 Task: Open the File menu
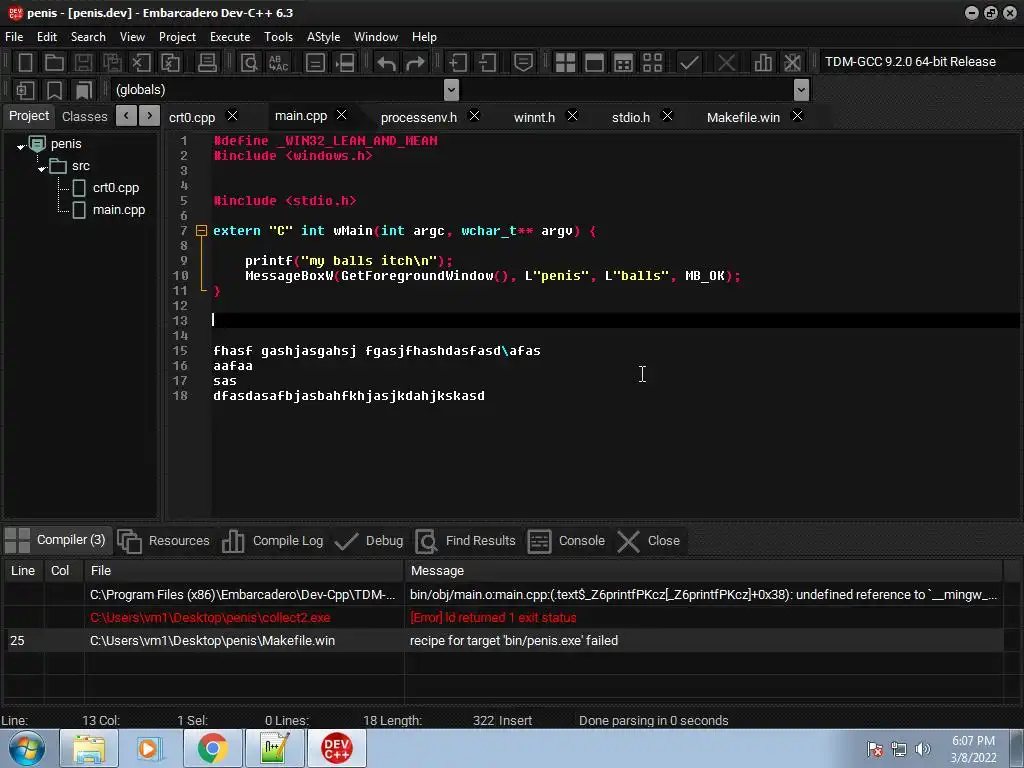(x=14, y=37)
